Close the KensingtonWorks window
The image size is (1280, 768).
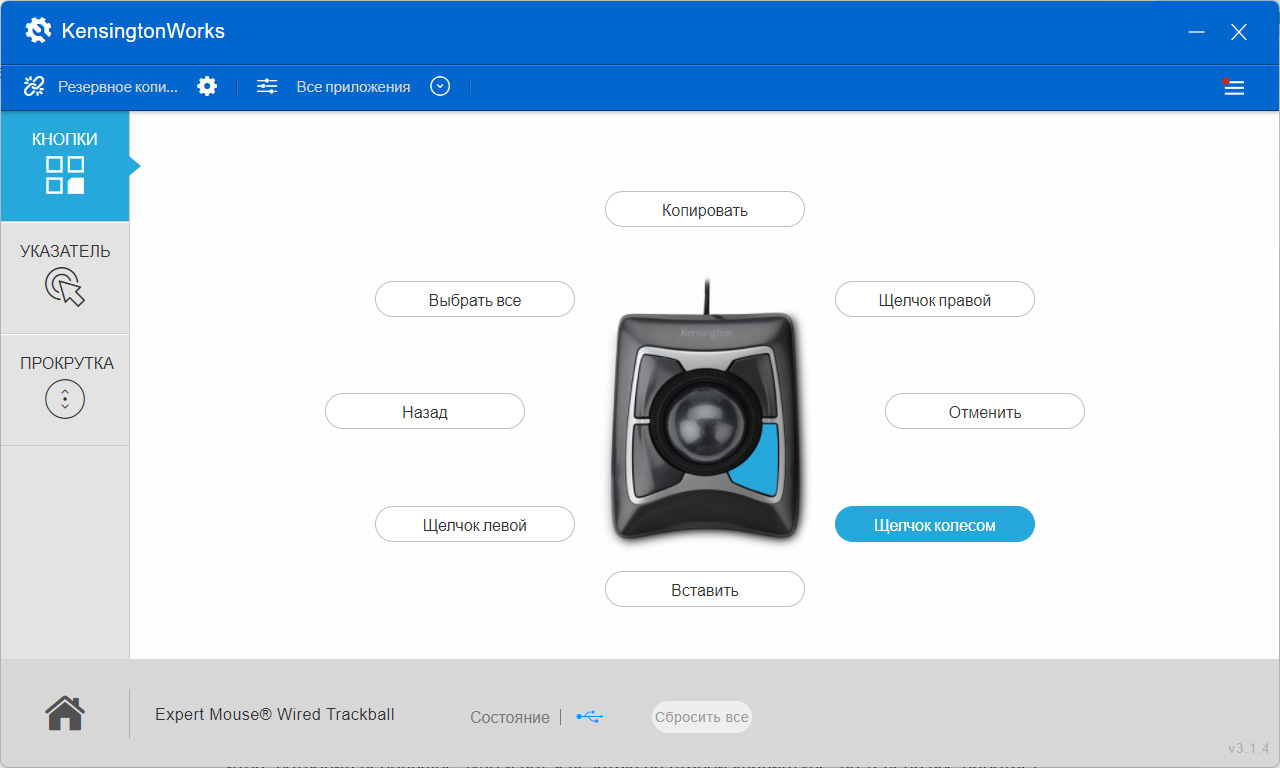1239,32
